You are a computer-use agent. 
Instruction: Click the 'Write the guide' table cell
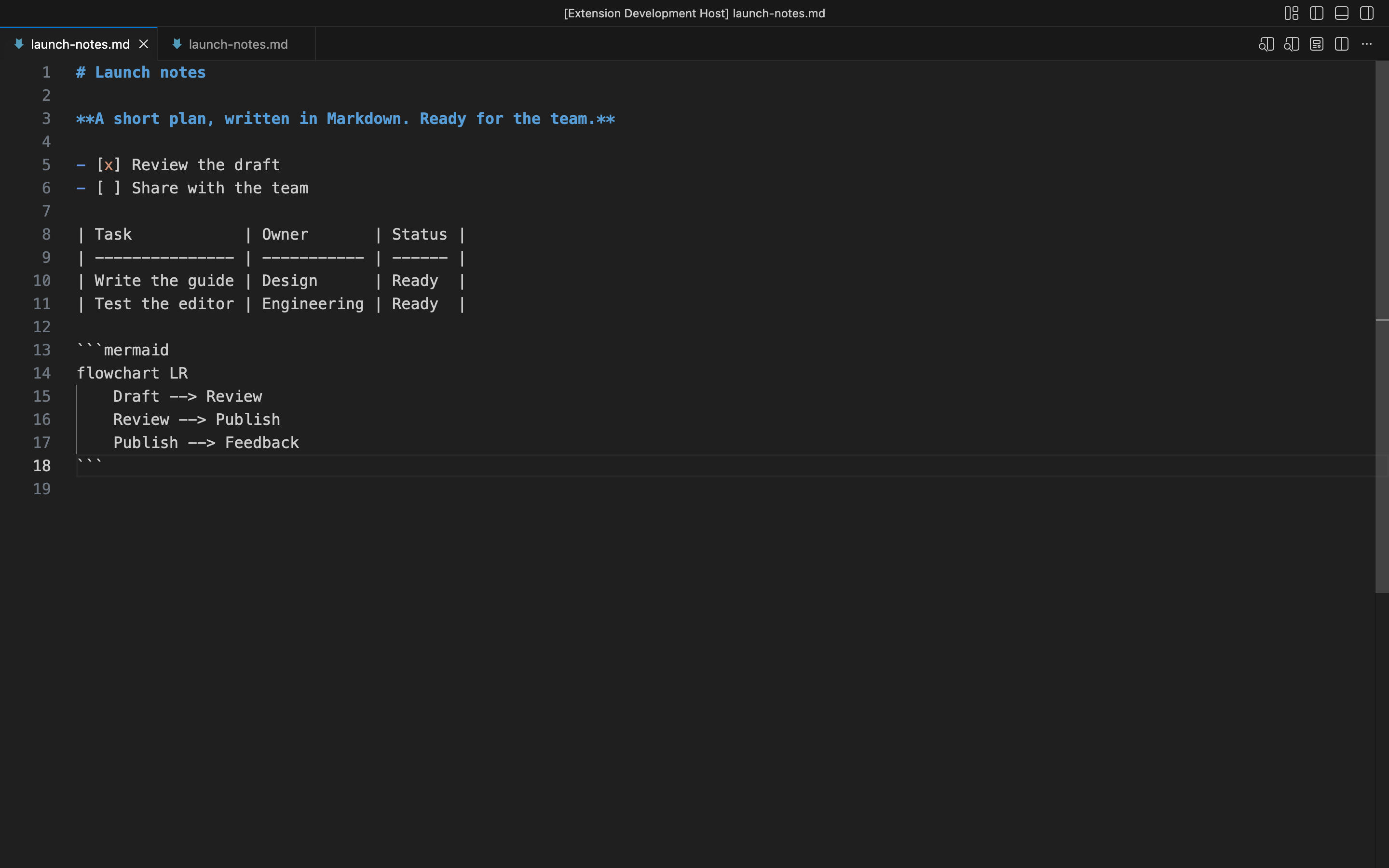point(164,281)
